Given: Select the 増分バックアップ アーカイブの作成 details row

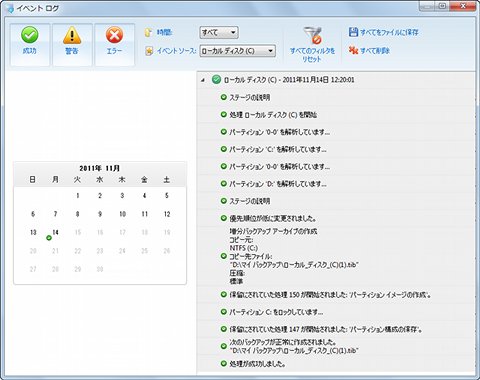Looking at the screenshot, I should pyautogui.click(x=336, y=256).
